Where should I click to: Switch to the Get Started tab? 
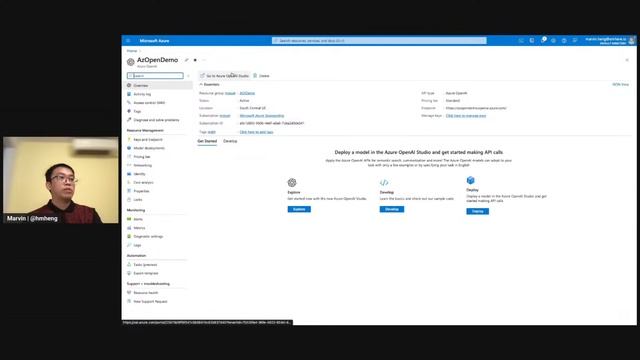click(x=207, y=141)
